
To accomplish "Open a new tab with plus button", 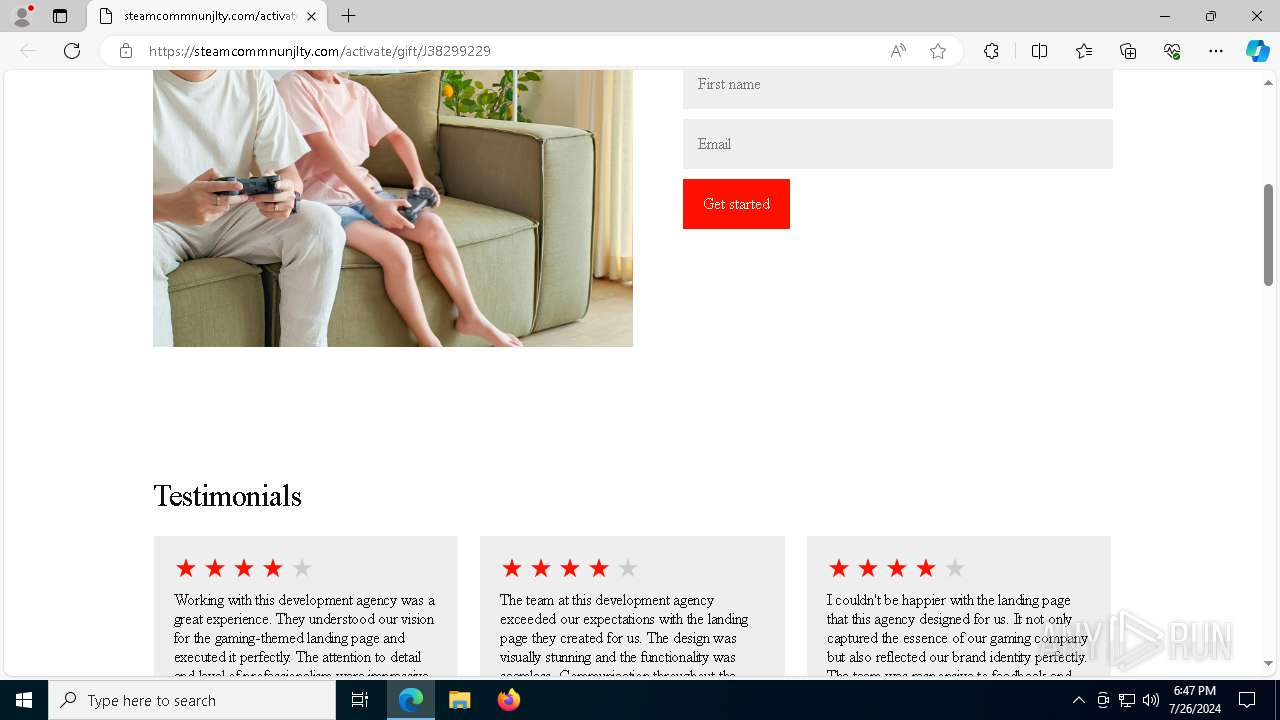I will coord(348,16).
